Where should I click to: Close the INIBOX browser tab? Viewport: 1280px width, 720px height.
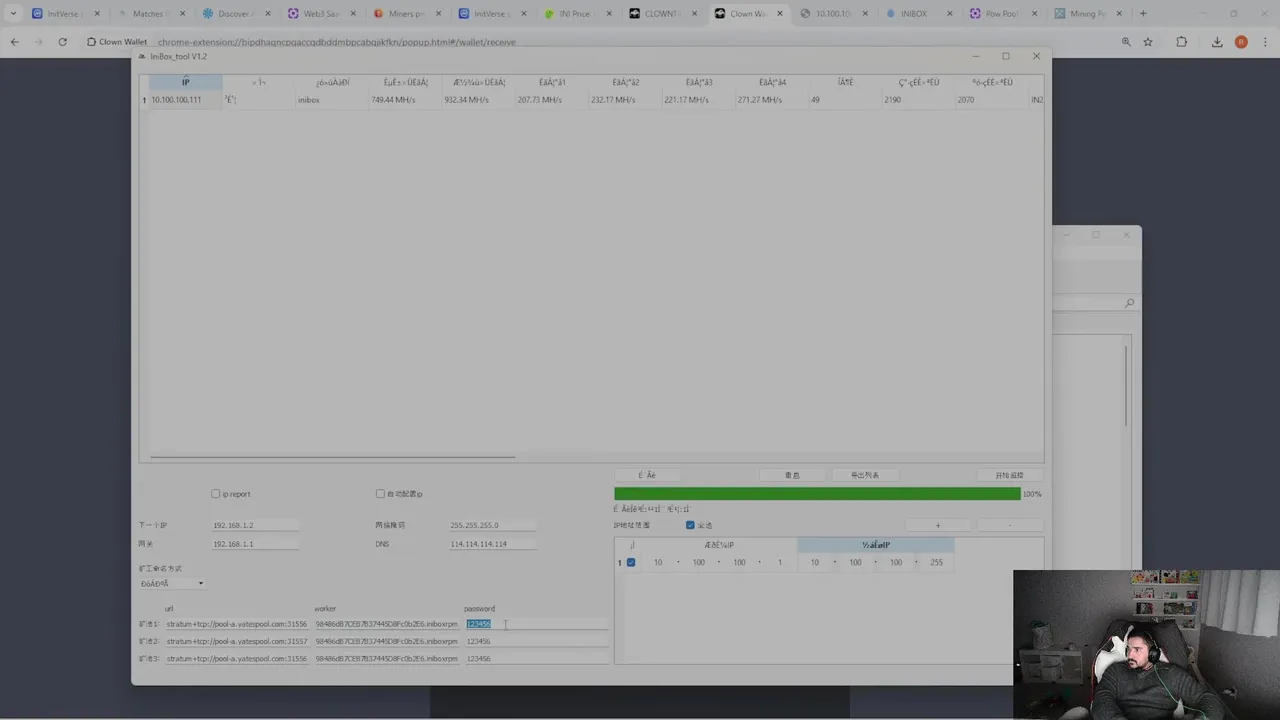(950, 14)
